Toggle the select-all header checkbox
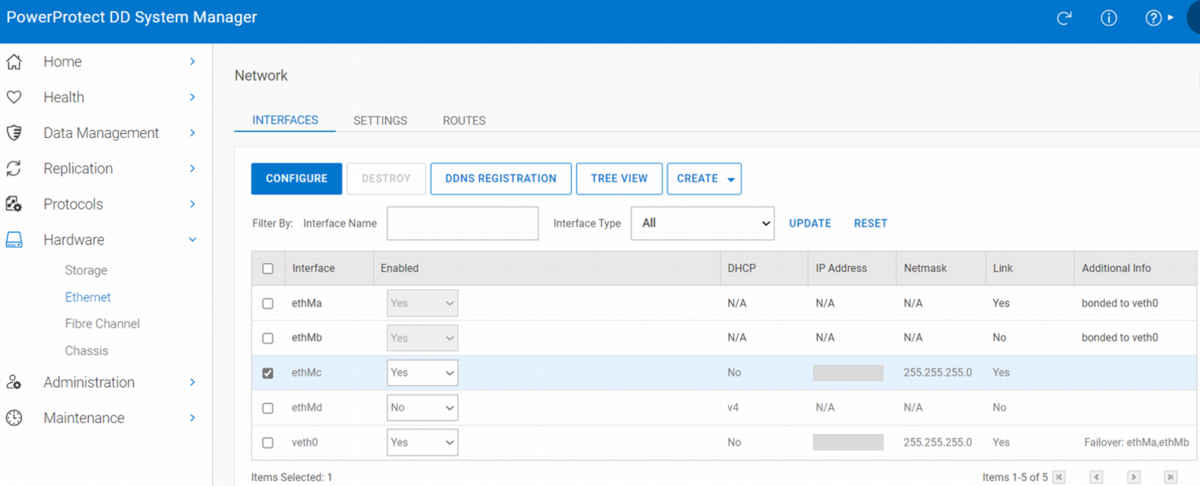This screenshot has width=1200, height=486. pos(267,269)
